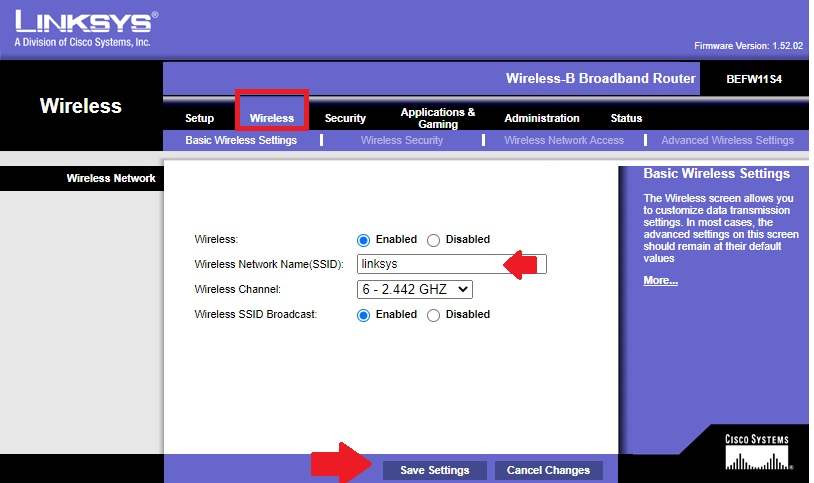Enable Wireless SSID Broadcast option
The image size is (814, 483).
click(x=364, y=315)
